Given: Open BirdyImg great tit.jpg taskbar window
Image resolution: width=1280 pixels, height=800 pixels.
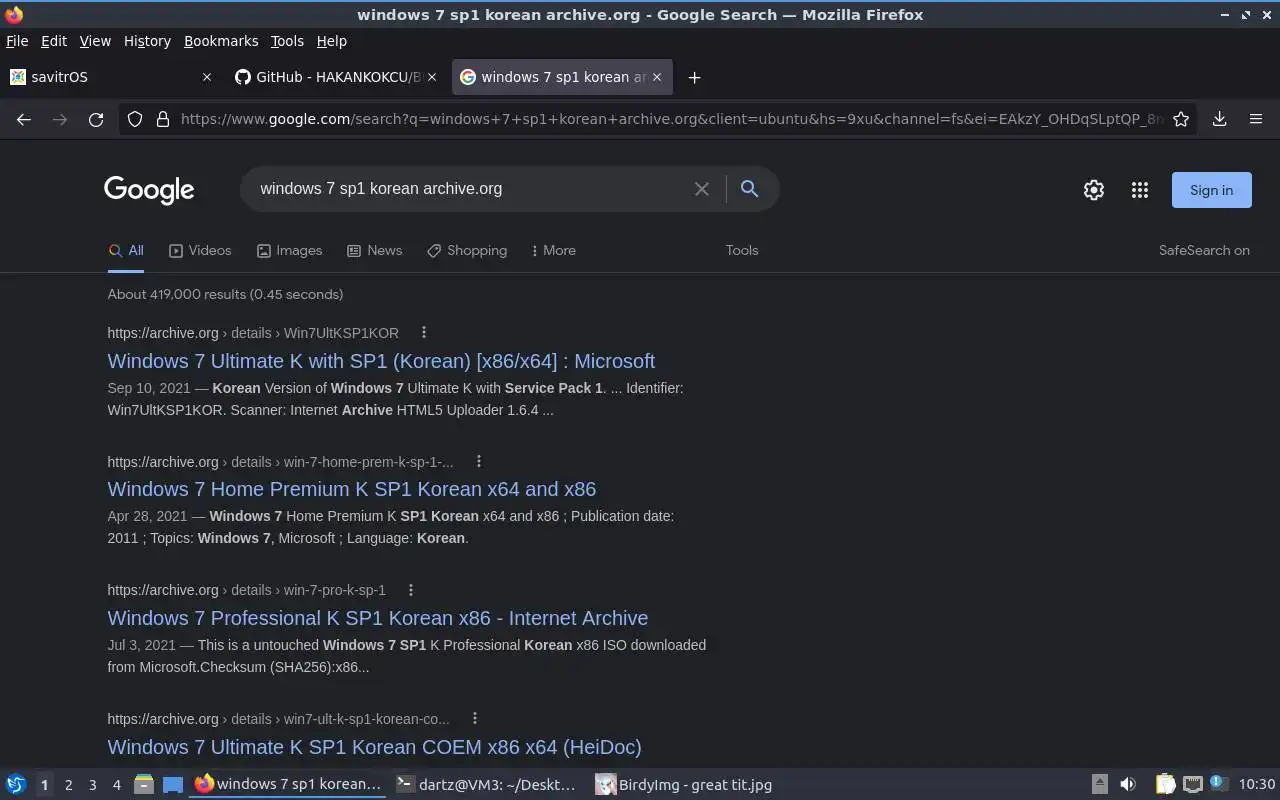Looking at the screenshot, I should pos(685,785).
